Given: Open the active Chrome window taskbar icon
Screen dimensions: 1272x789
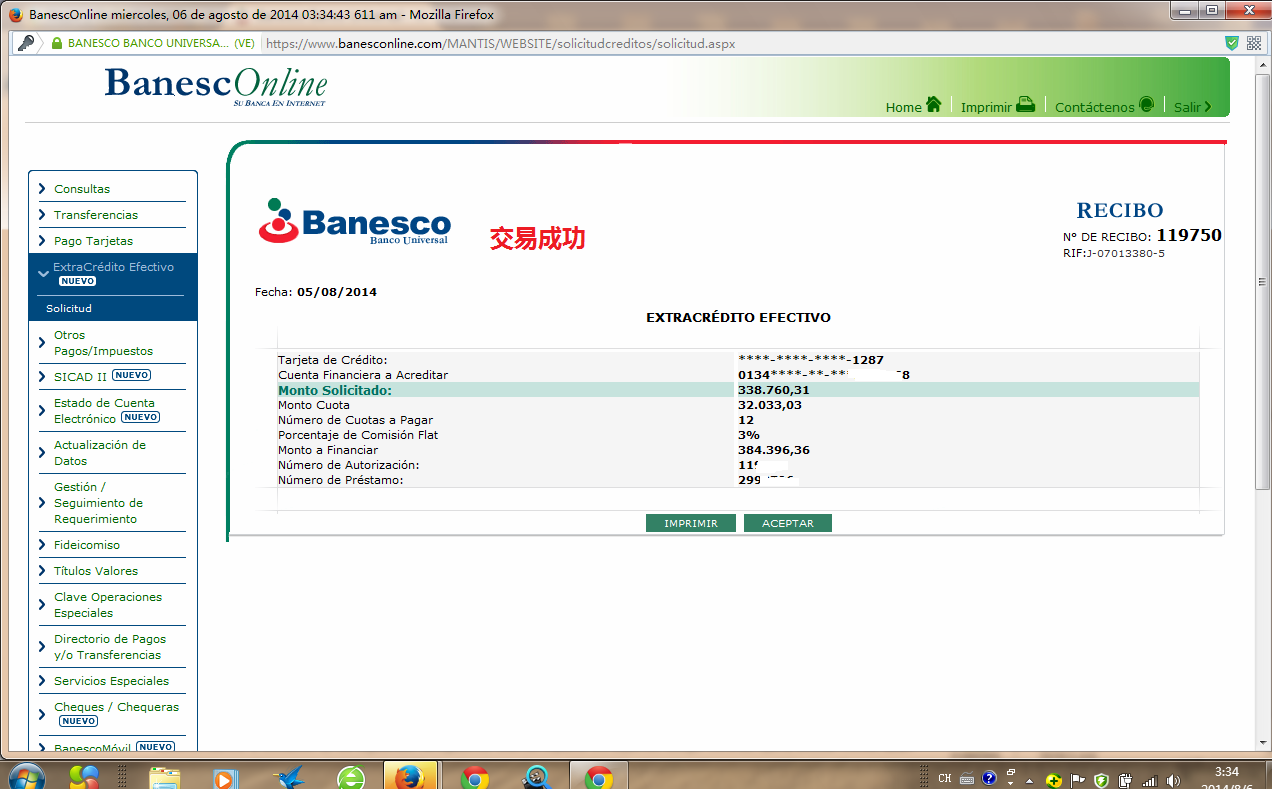Looking at the screenshot, I should click(x=599, y=777).
